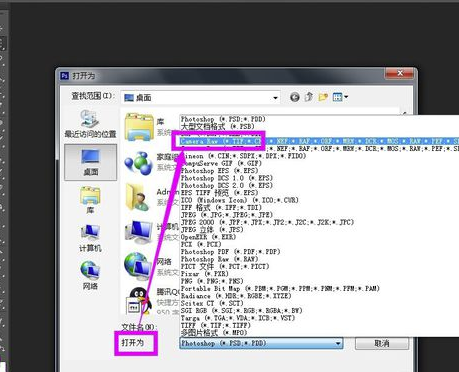Select the 家庭组 icon in file list

138,163
